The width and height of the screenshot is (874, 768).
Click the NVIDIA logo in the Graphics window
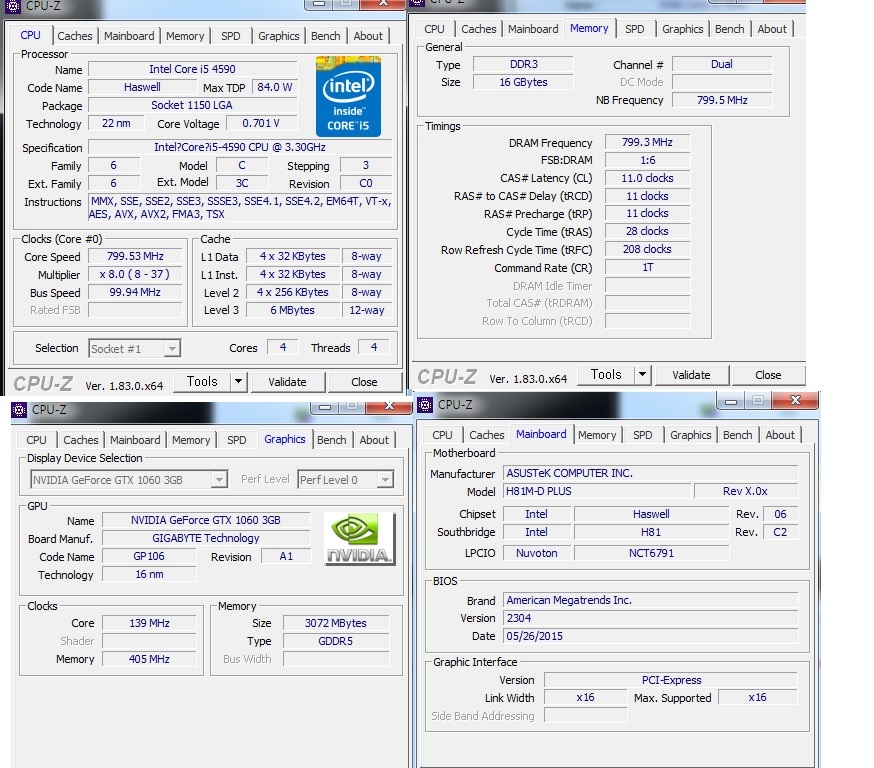click(x=360, y=539)
